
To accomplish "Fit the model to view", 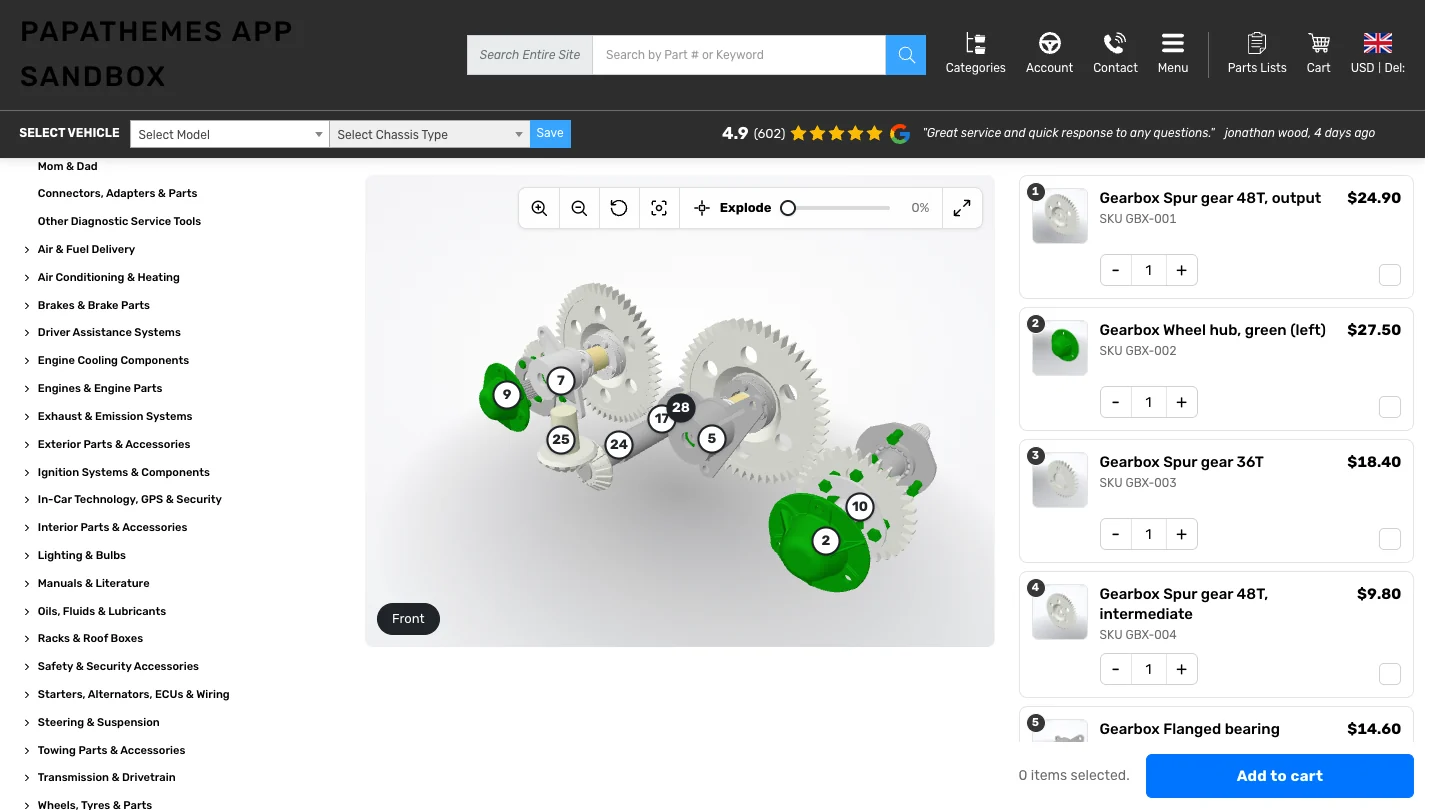I will (659, 208).
